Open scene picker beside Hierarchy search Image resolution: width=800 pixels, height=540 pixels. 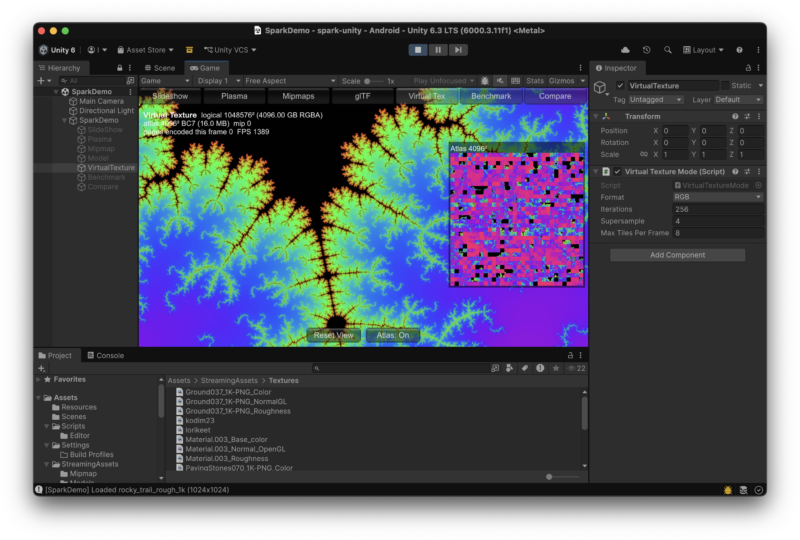tap(131, 81)
